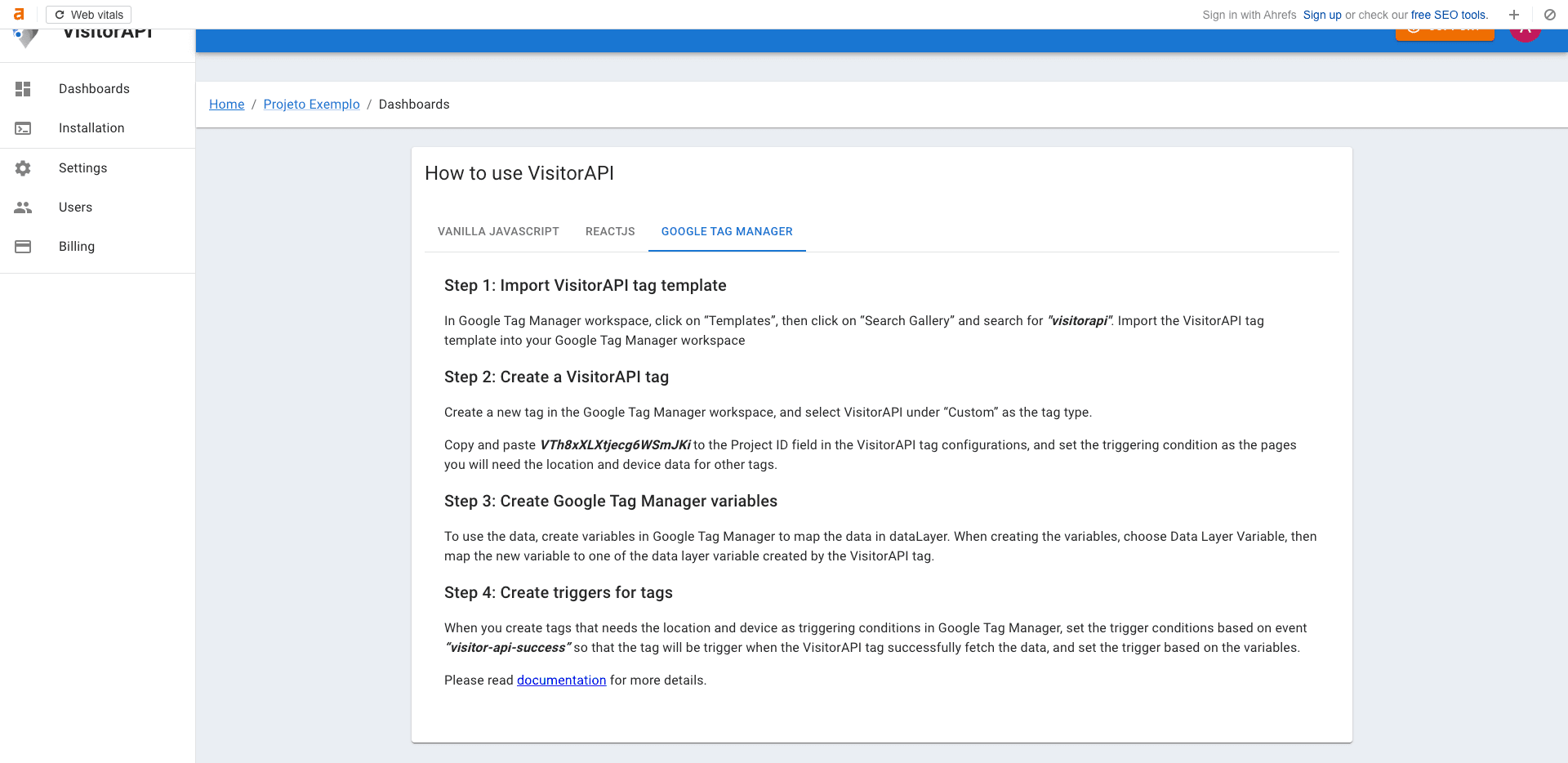Switch to the Vanilla JavaScript tab
The image size is (1568, 763).
pyautogui.click(x=498, y=232)
